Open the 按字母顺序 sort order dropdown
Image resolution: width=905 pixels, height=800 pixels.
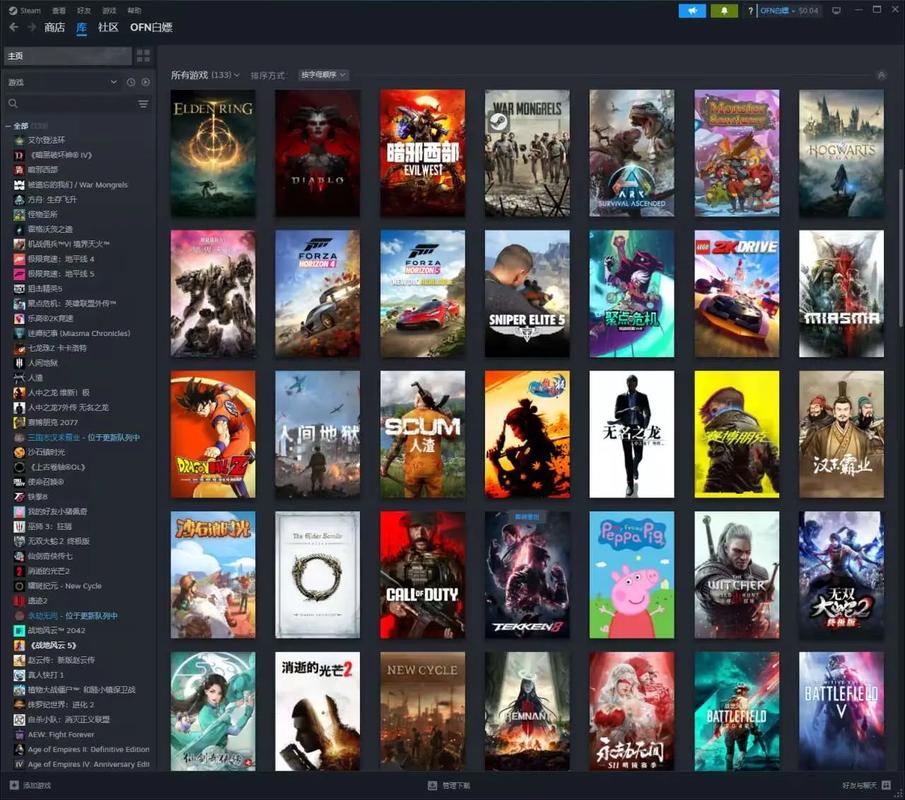[323, 75]
